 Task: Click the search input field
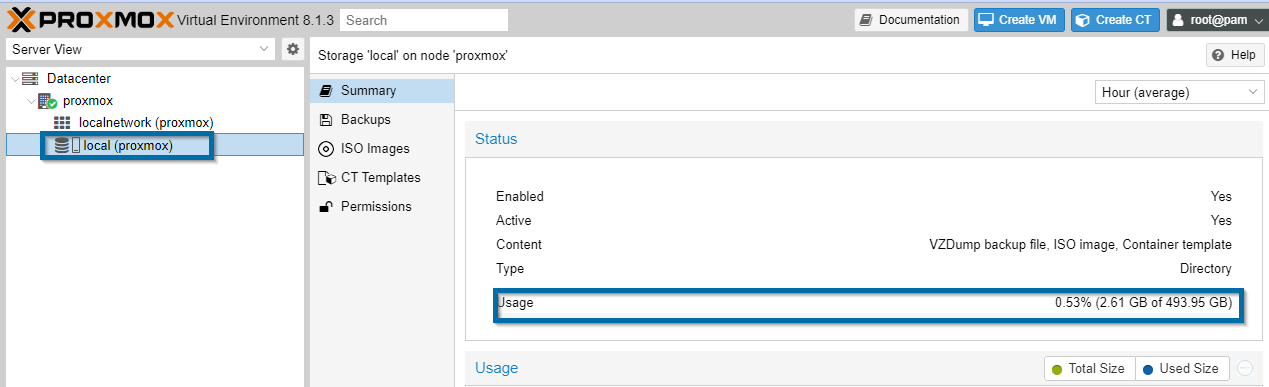coord(424,20)
